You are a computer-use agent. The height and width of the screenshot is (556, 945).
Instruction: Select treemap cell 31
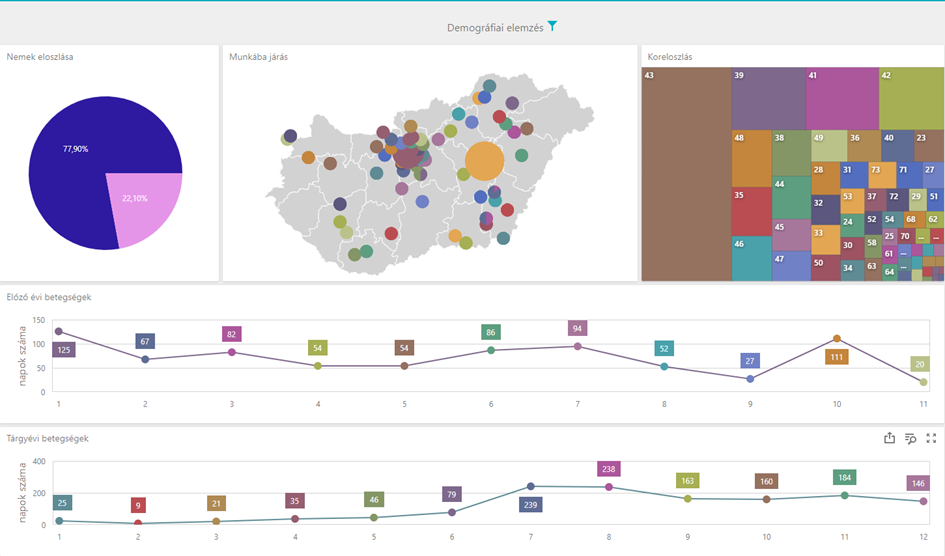(854, 175)
